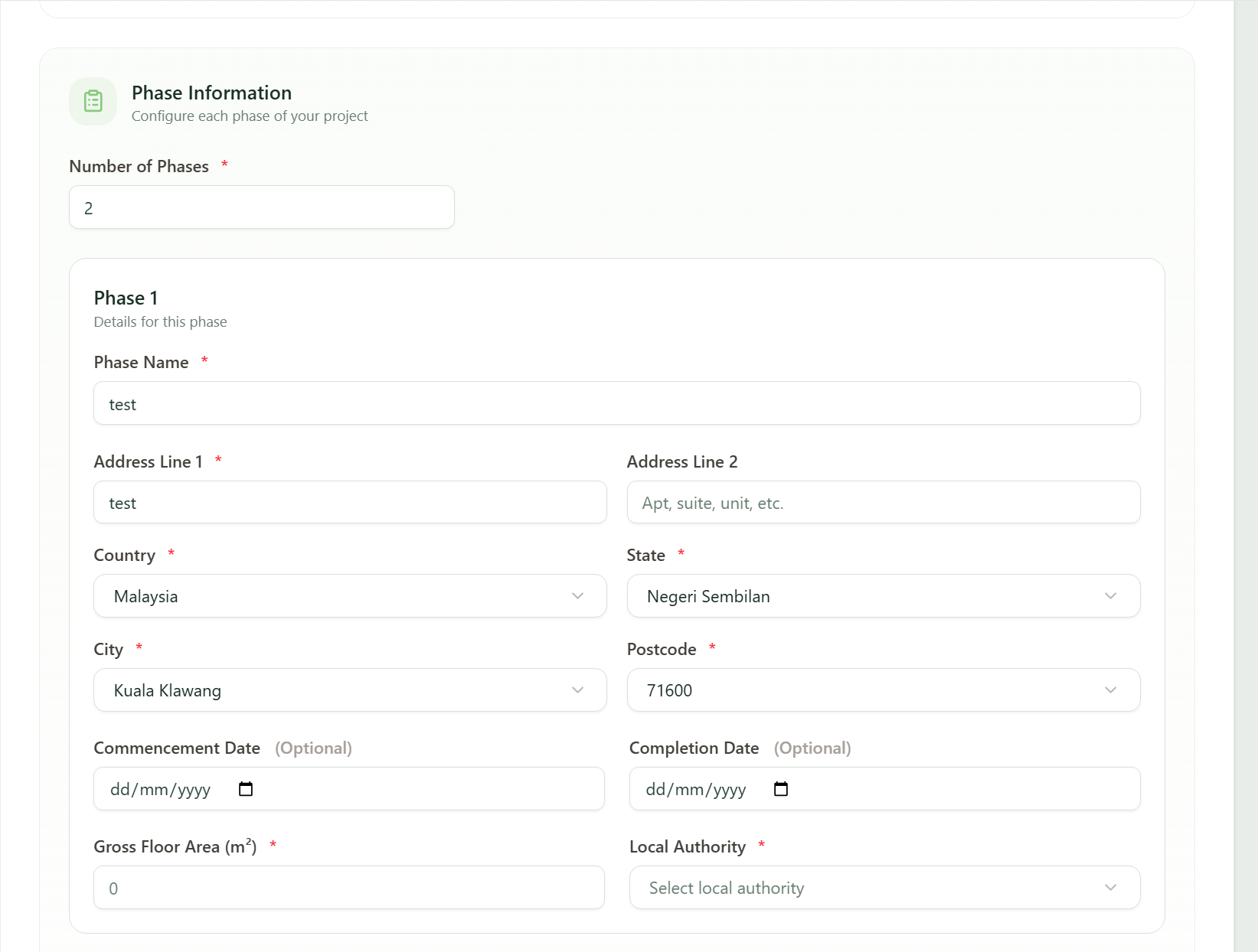
Task: Open the Commencement Date calendar picker icon
Action: click(246, 789)
